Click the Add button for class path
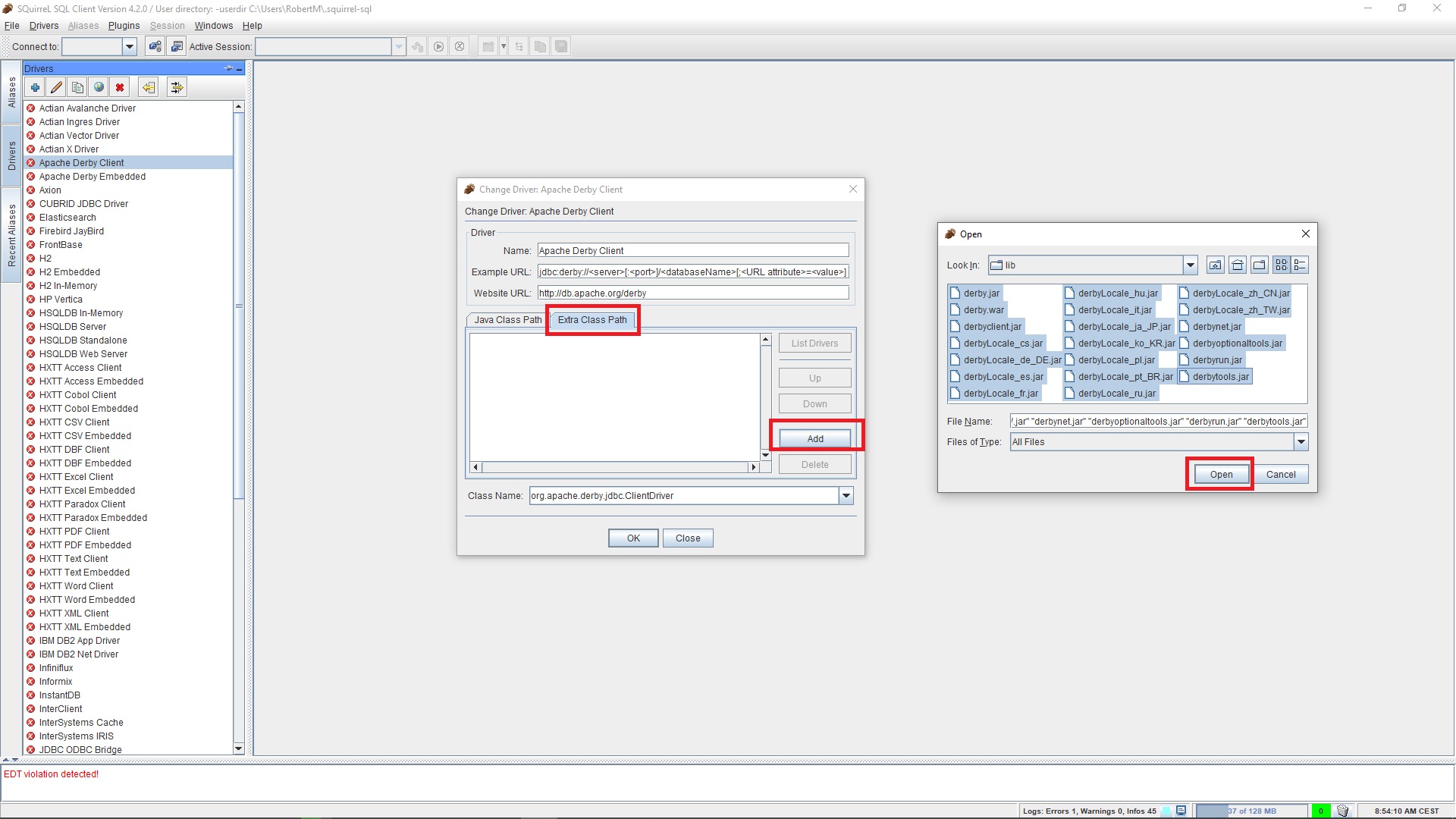 coord(815,439)
